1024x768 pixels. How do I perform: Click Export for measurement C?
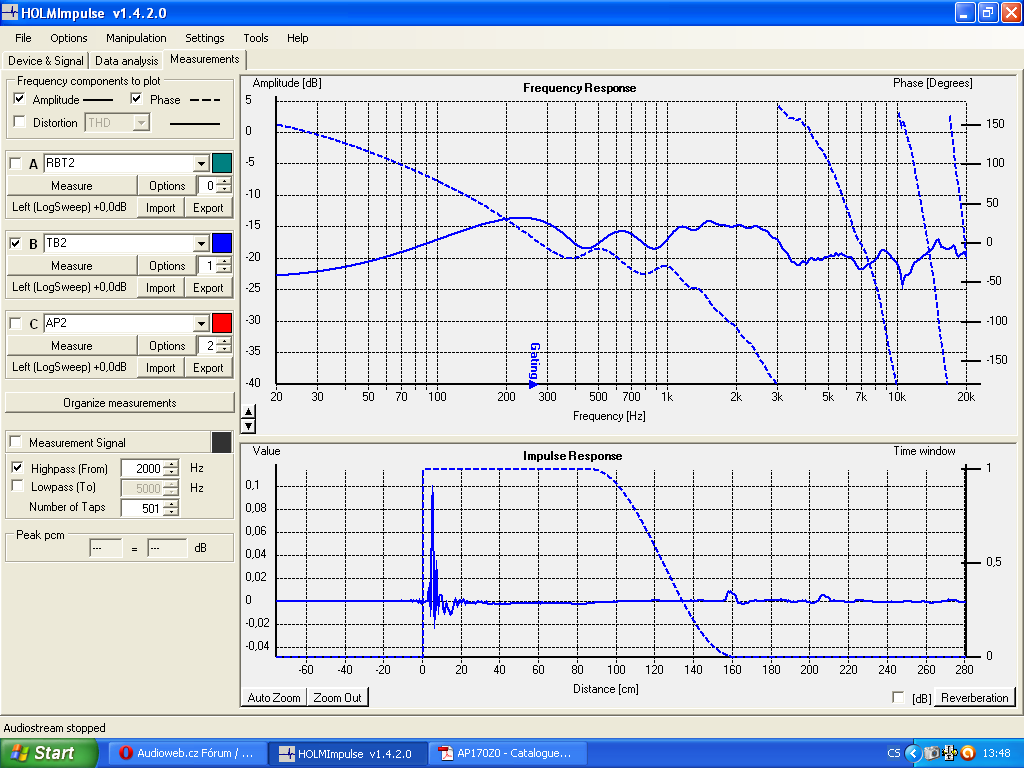click(208, 368)
